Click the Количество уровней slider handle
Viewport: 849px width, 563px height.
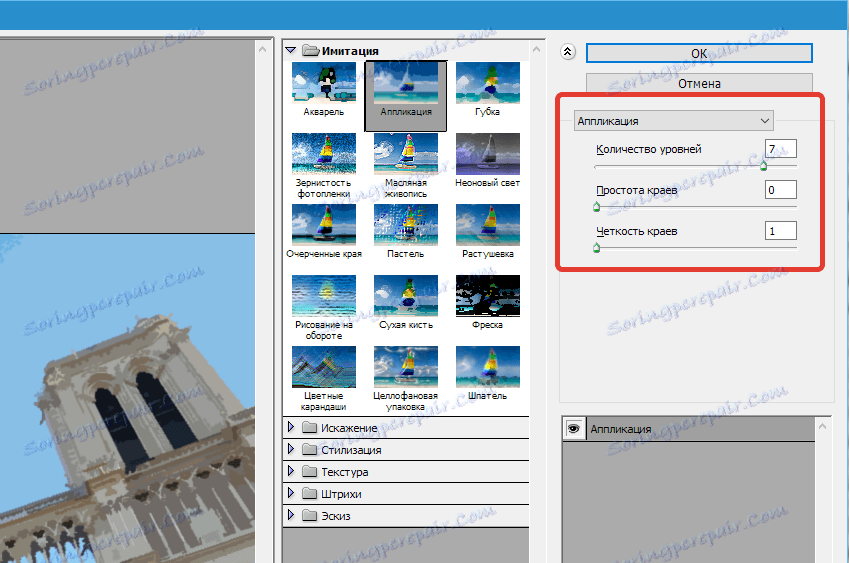(x=763, y=166)
